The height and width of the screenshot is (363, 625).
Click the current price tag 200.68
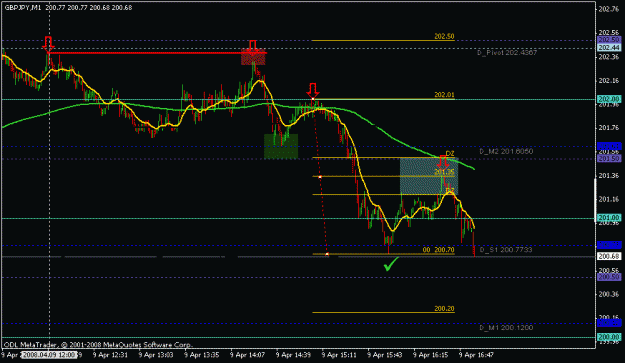[x=609, y=256]
